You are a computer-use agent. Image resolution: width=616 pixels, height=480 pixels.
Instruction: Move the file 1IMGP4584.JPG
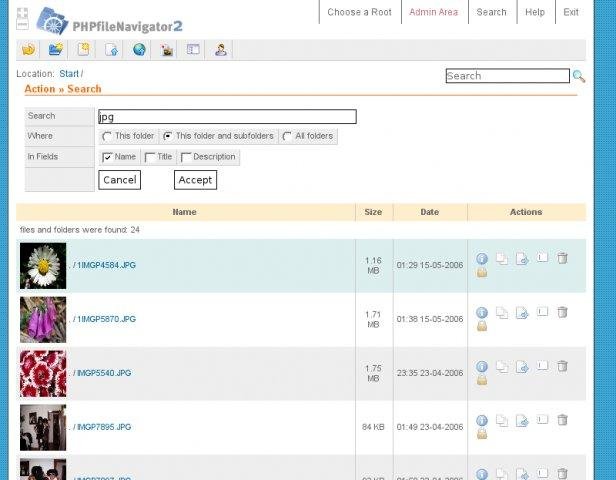point(522,258)
